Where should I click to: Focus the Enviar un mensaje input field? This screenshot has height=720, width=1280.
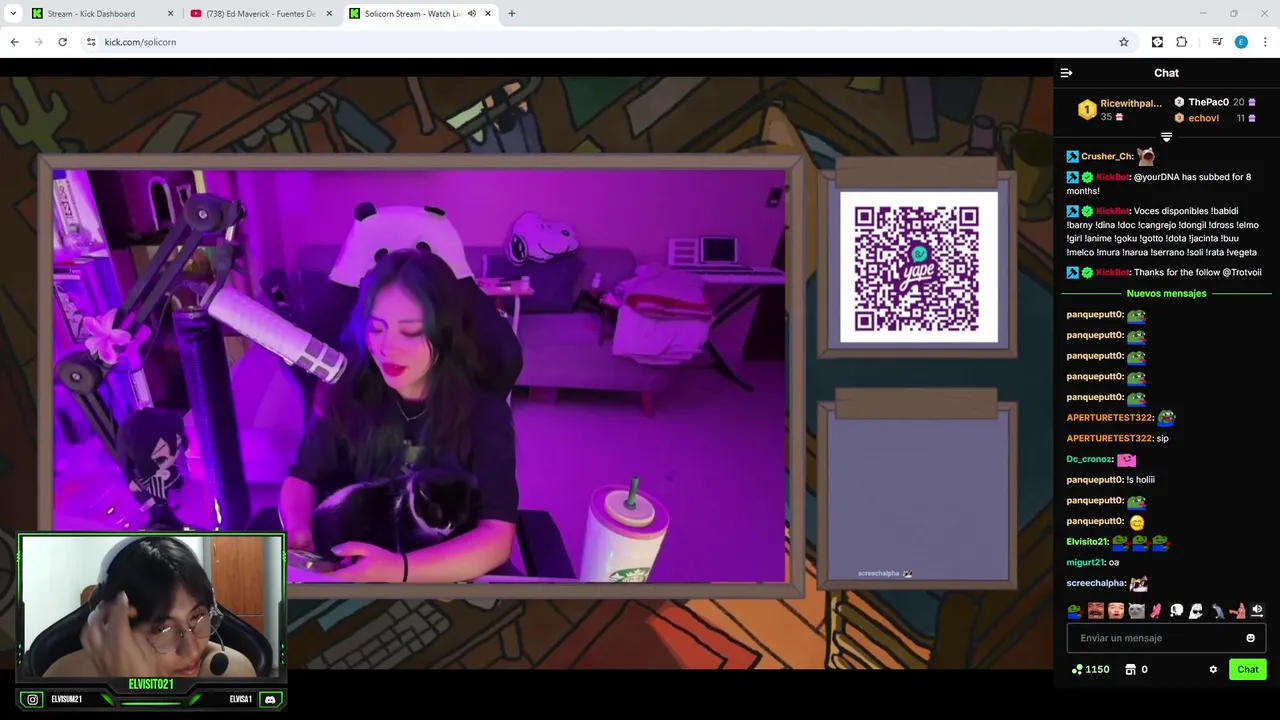coord(1166,638)
